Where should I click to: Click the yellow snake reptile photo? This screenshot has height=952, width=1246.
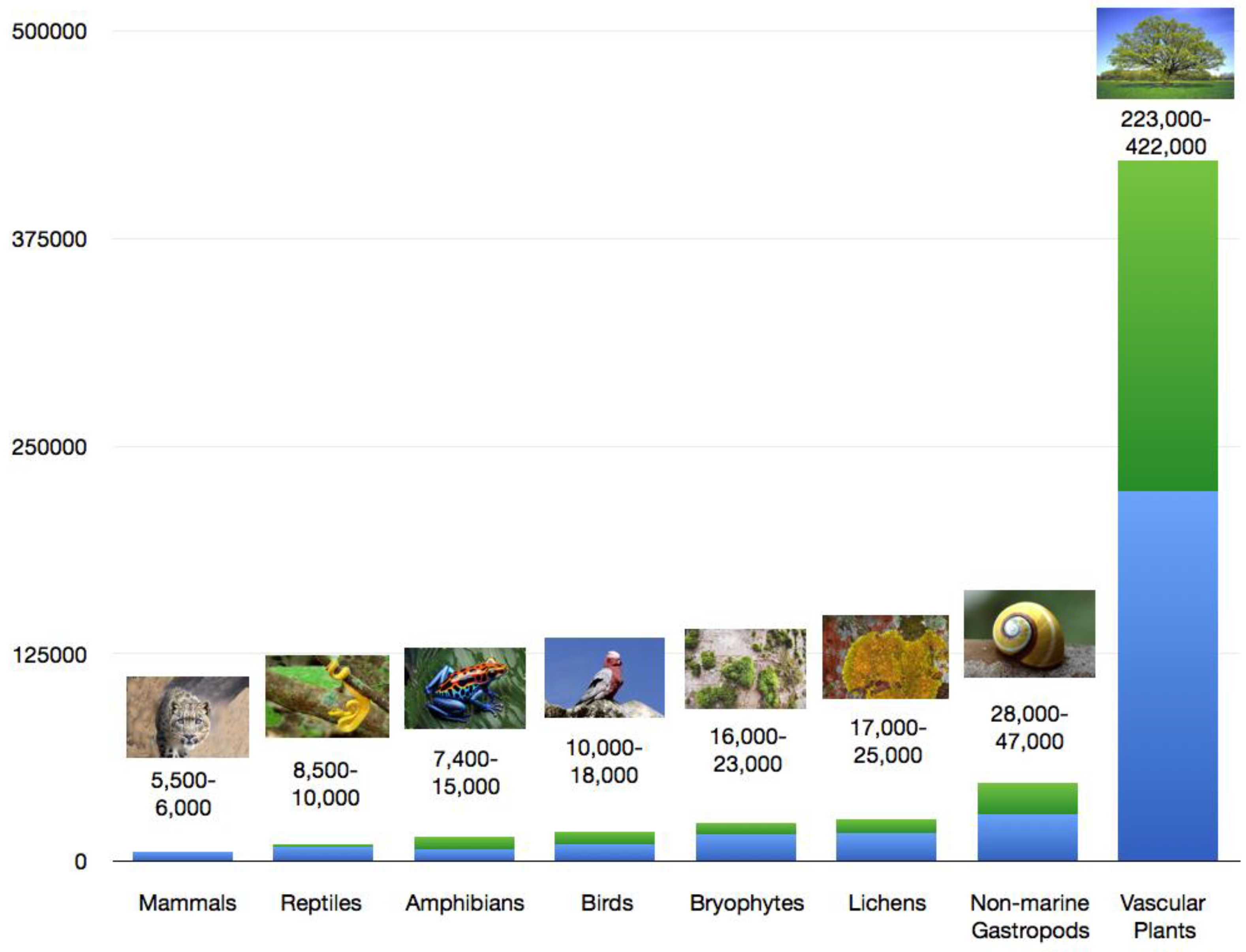327,696
